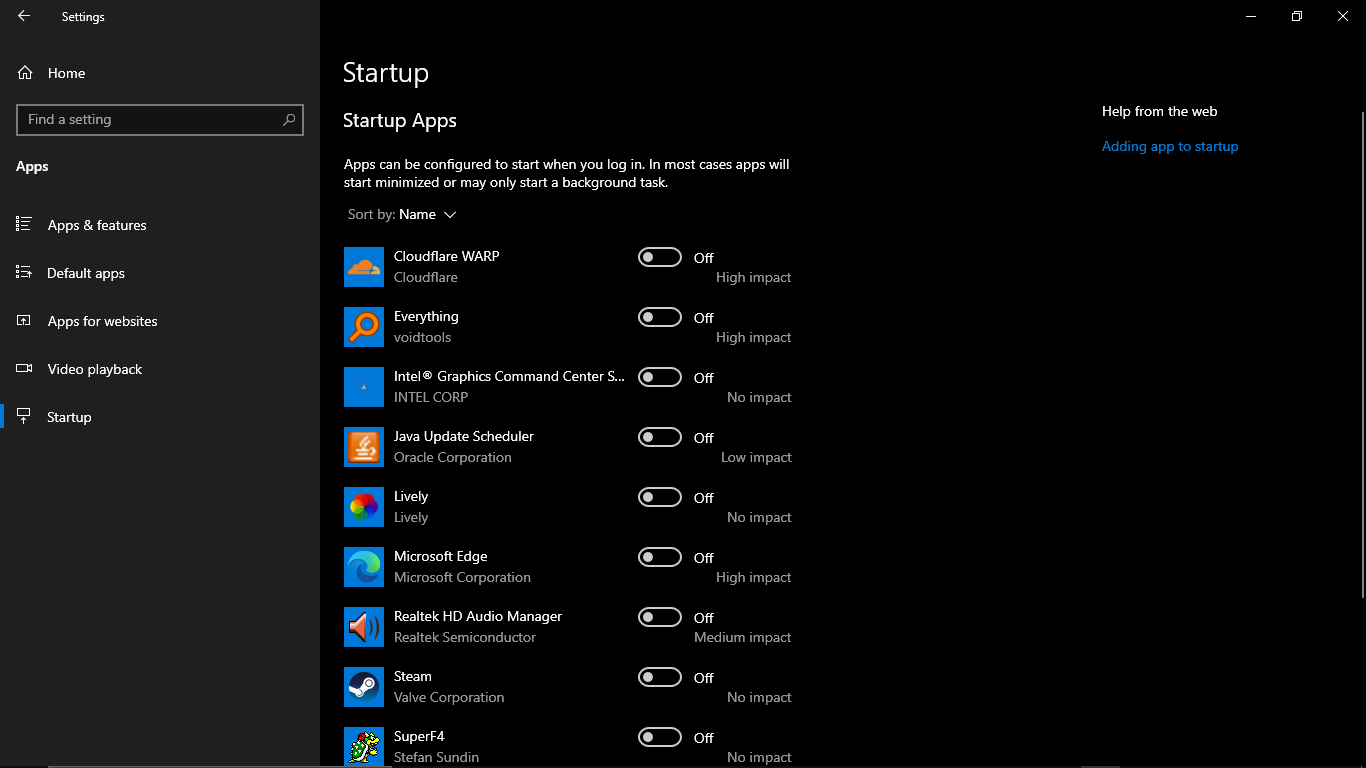Screen dimensions: 1366x768
Task: Click the Find a setting search field
Action: click(x=160, y=119)
